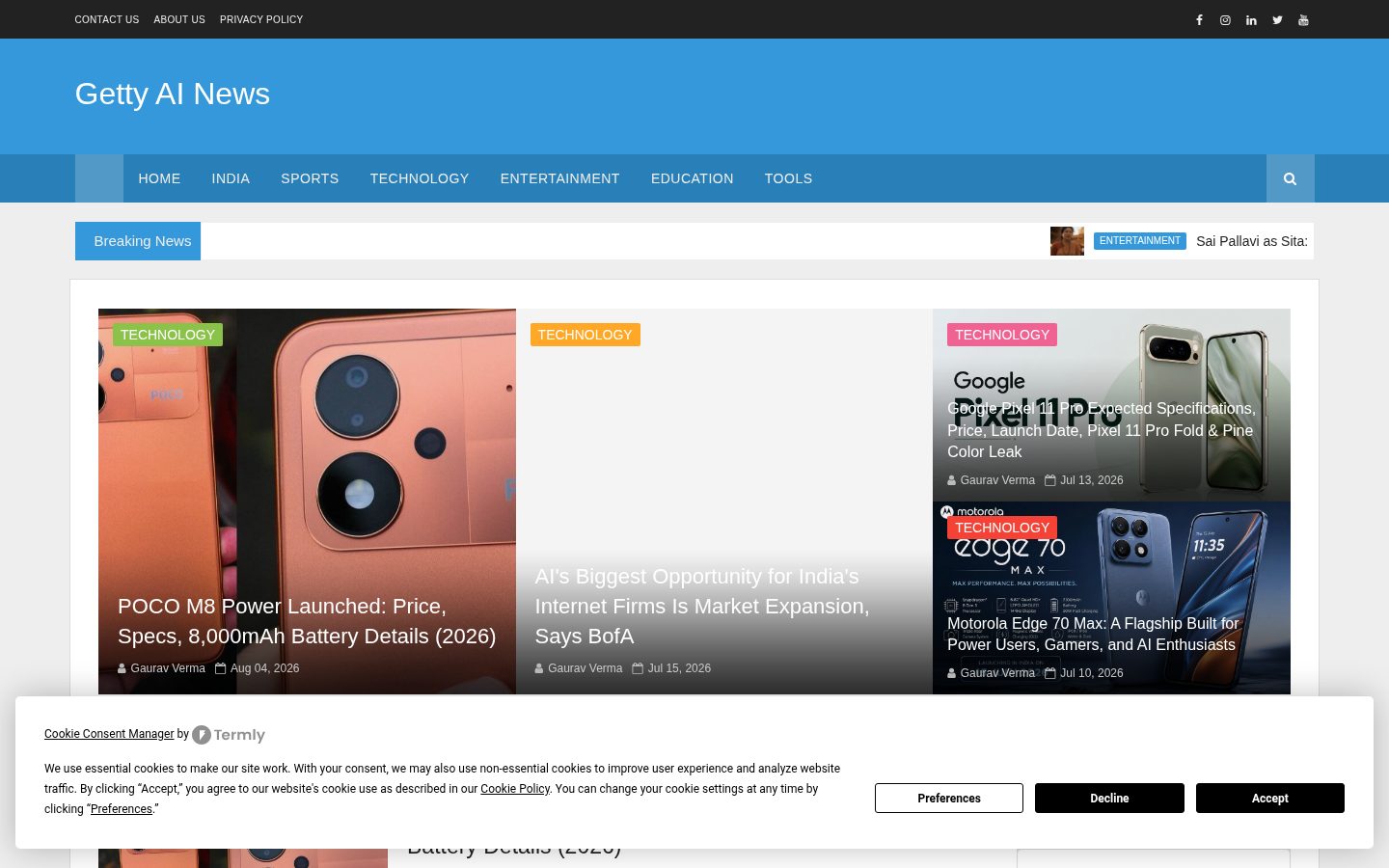Click the ENTERTAINMENT tag in ticker

tap(1139, 241)
